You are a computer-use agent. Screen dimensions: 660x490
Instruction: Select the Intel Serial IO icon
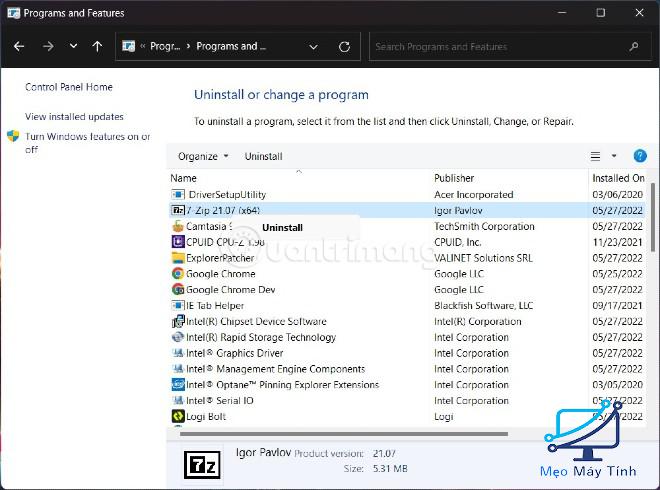[x=178, y=400]
